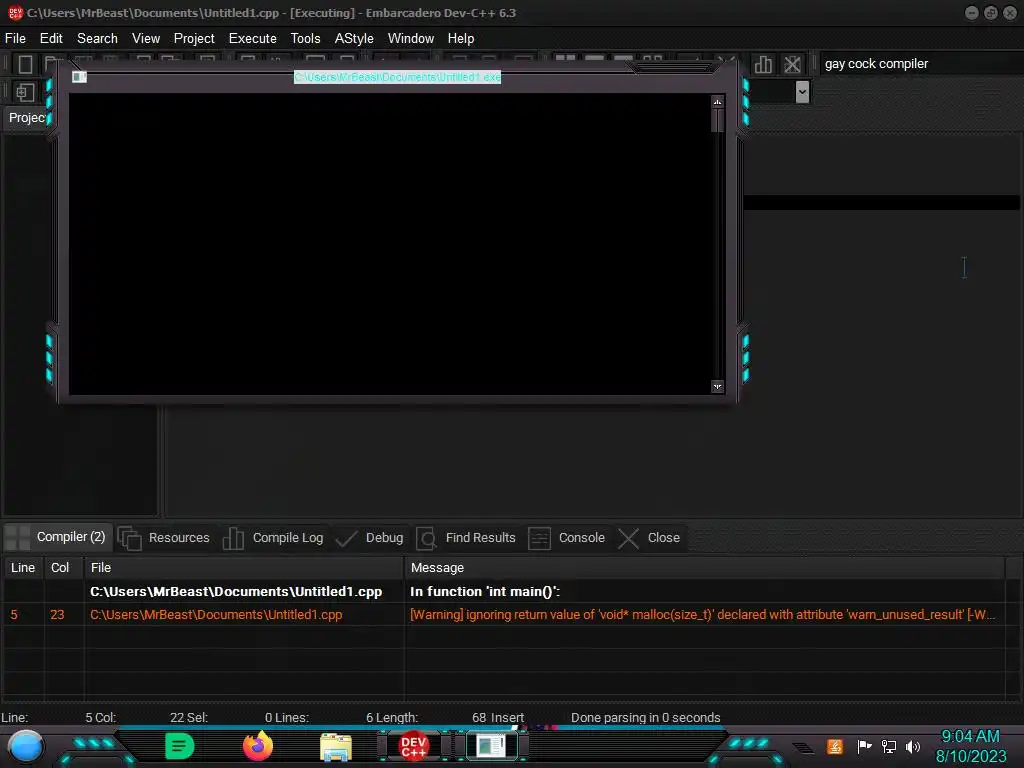This screenshot has width=1024, height=768.
Task: Switch to the Console tab
Action: click(567, 537)
